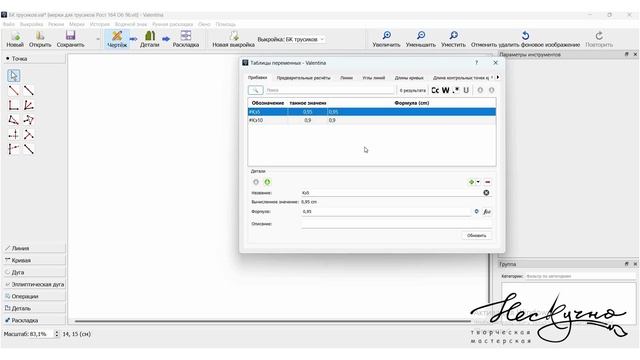Image resolution: width=640 pixels, height=360 pixels.
Task: Open the Файл menu
Action: [9, 24]
